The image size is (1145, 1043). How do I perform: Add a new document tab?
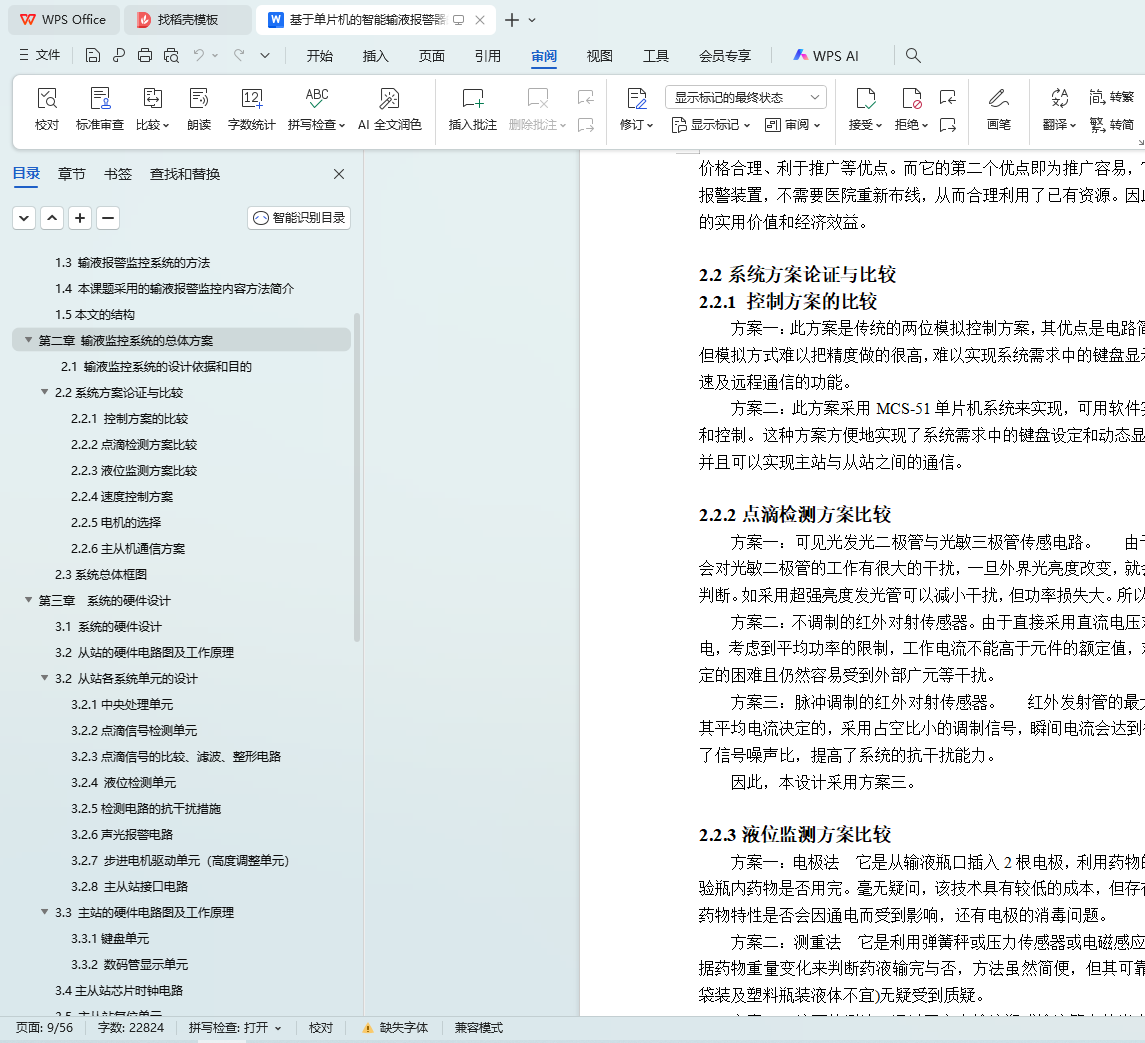(512, 20)
